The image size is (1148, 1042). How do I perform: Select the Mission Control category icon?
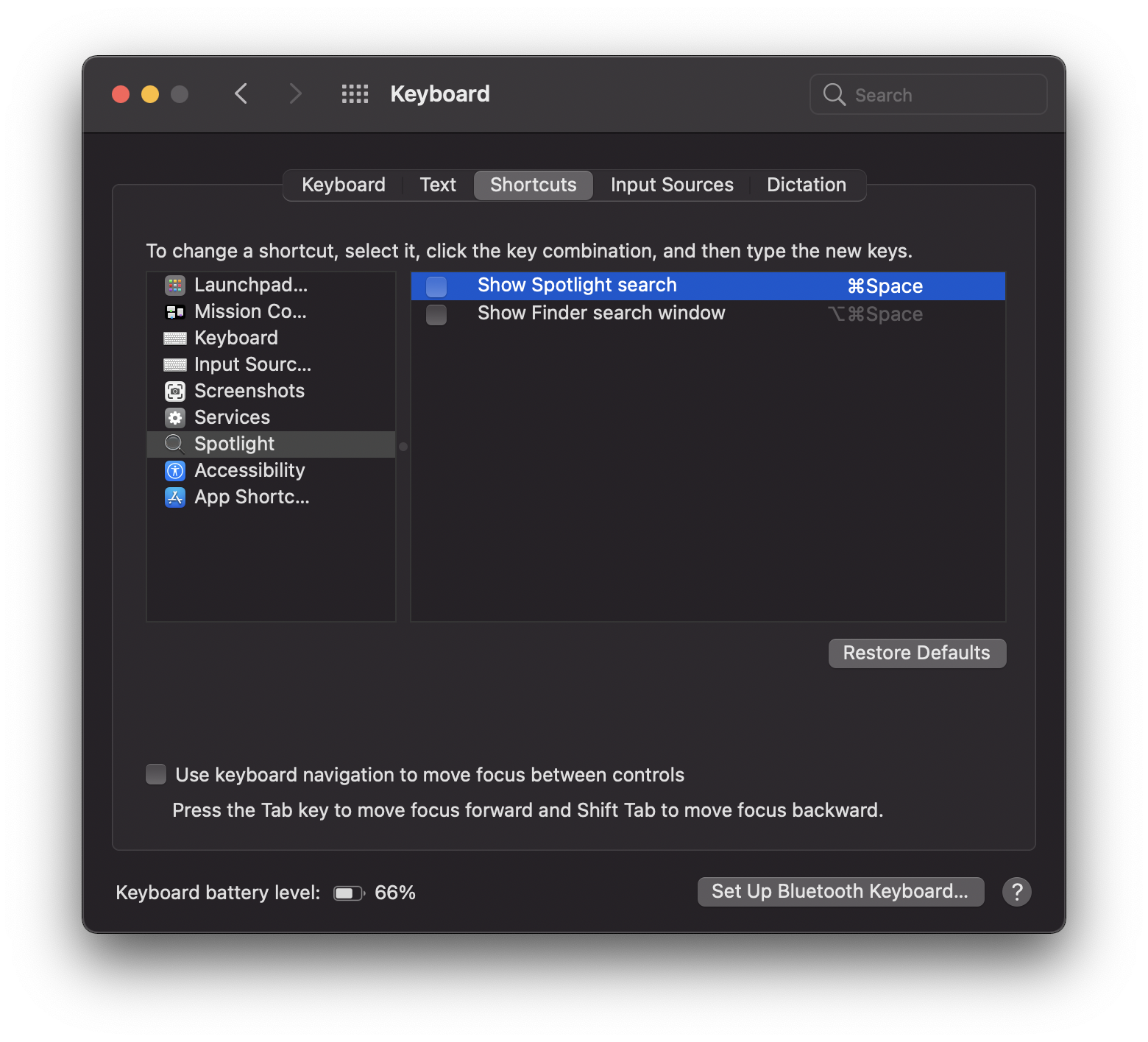[x=174, y=312]
